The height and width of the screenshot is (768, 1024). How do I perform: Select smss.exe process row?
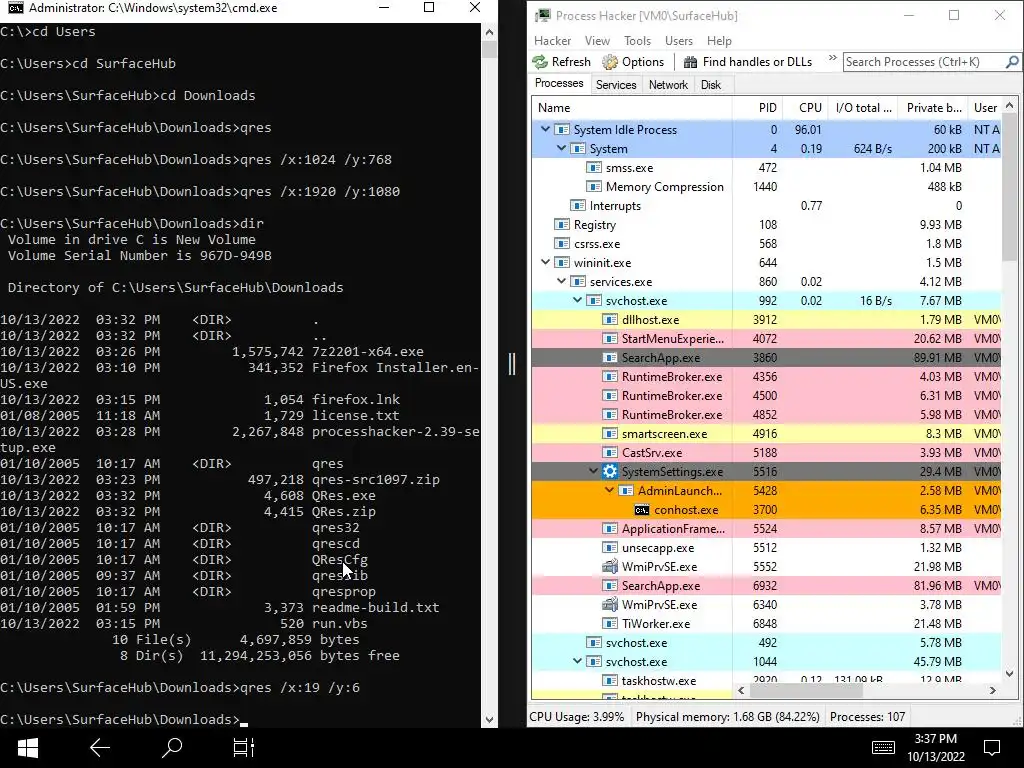(766, 168)
